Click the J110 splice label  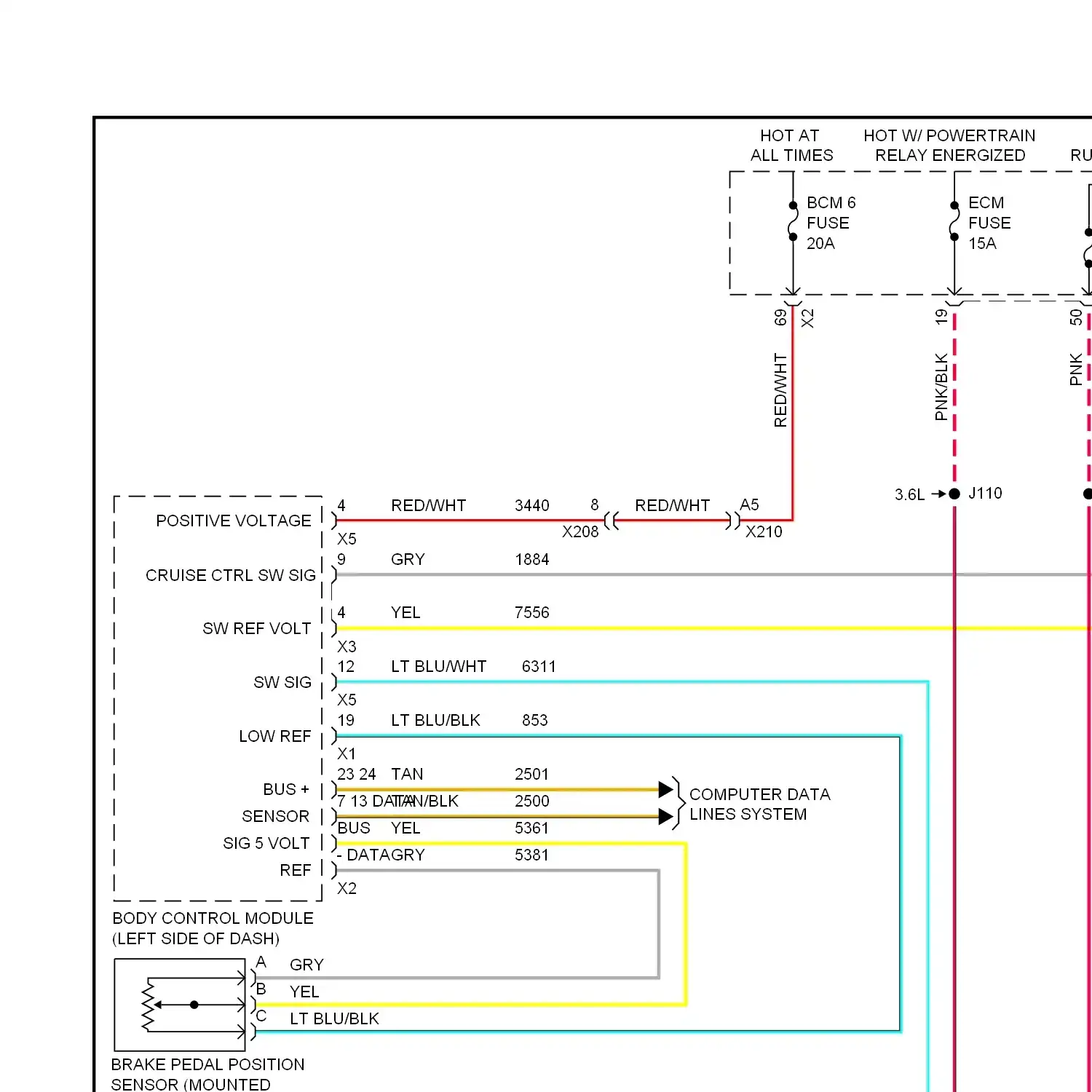point(985,493)
